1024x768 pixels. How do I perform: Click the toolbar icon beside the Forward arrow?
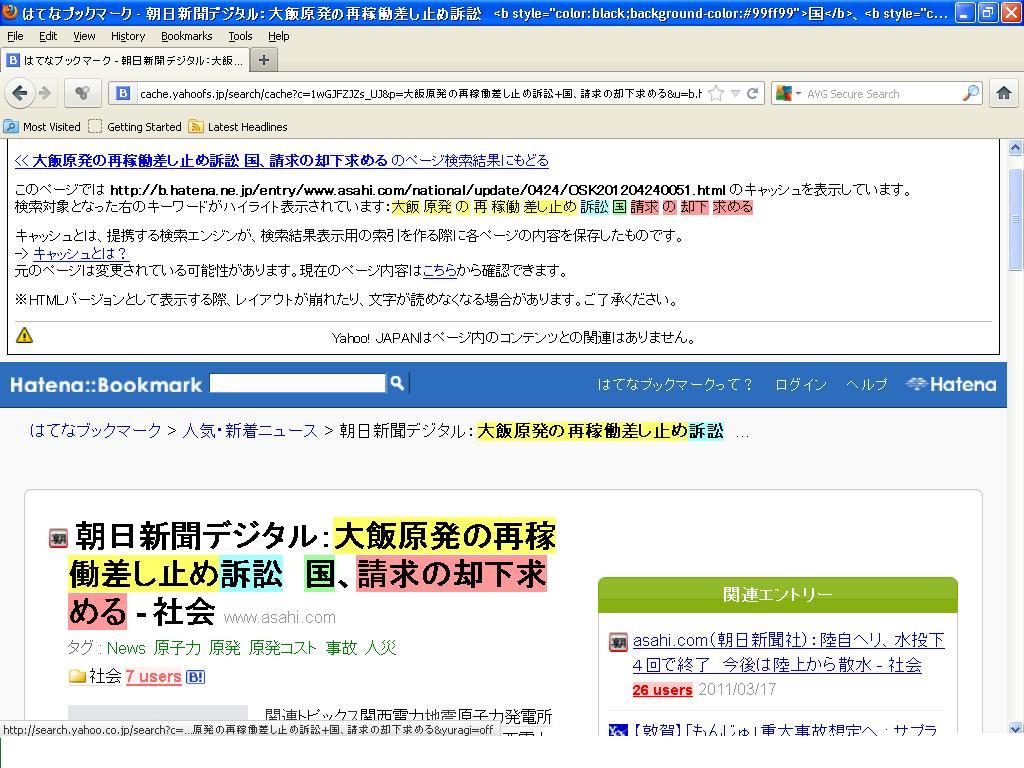click(82, 93)
